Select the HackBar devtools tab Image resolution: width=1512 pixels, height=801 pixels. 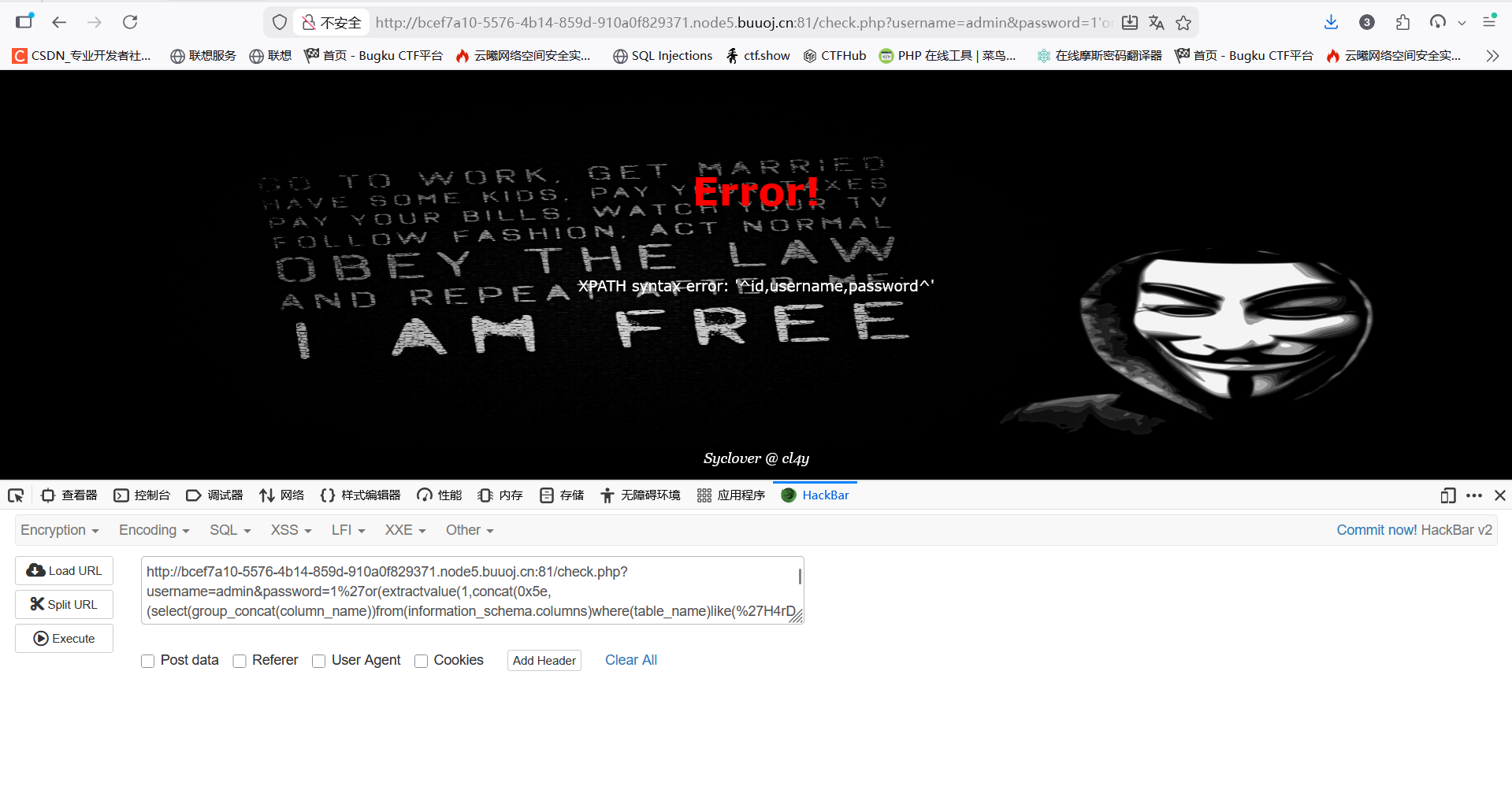coord(815,495)
